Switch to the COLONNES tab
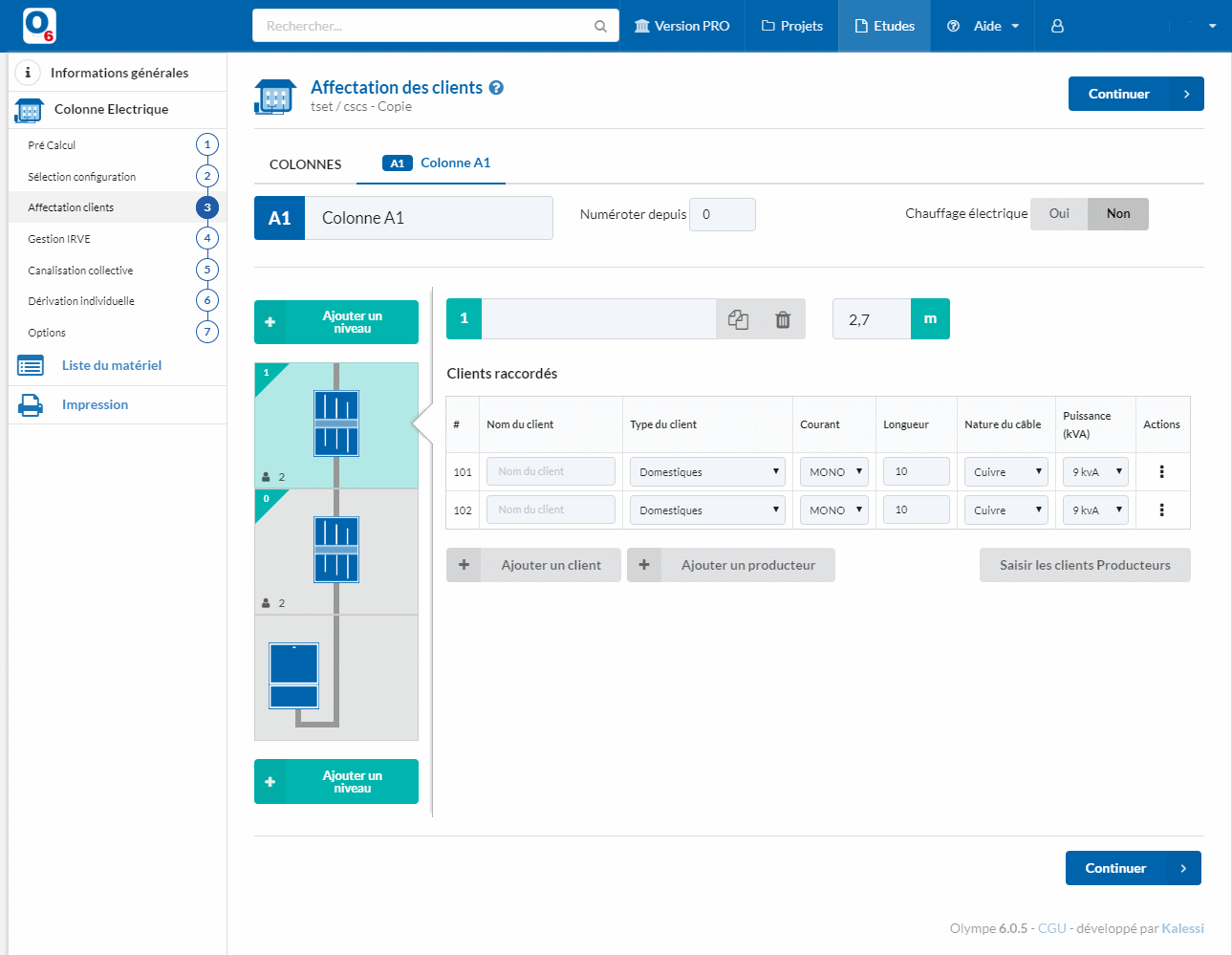1232x955 pixels. (306, 164)
